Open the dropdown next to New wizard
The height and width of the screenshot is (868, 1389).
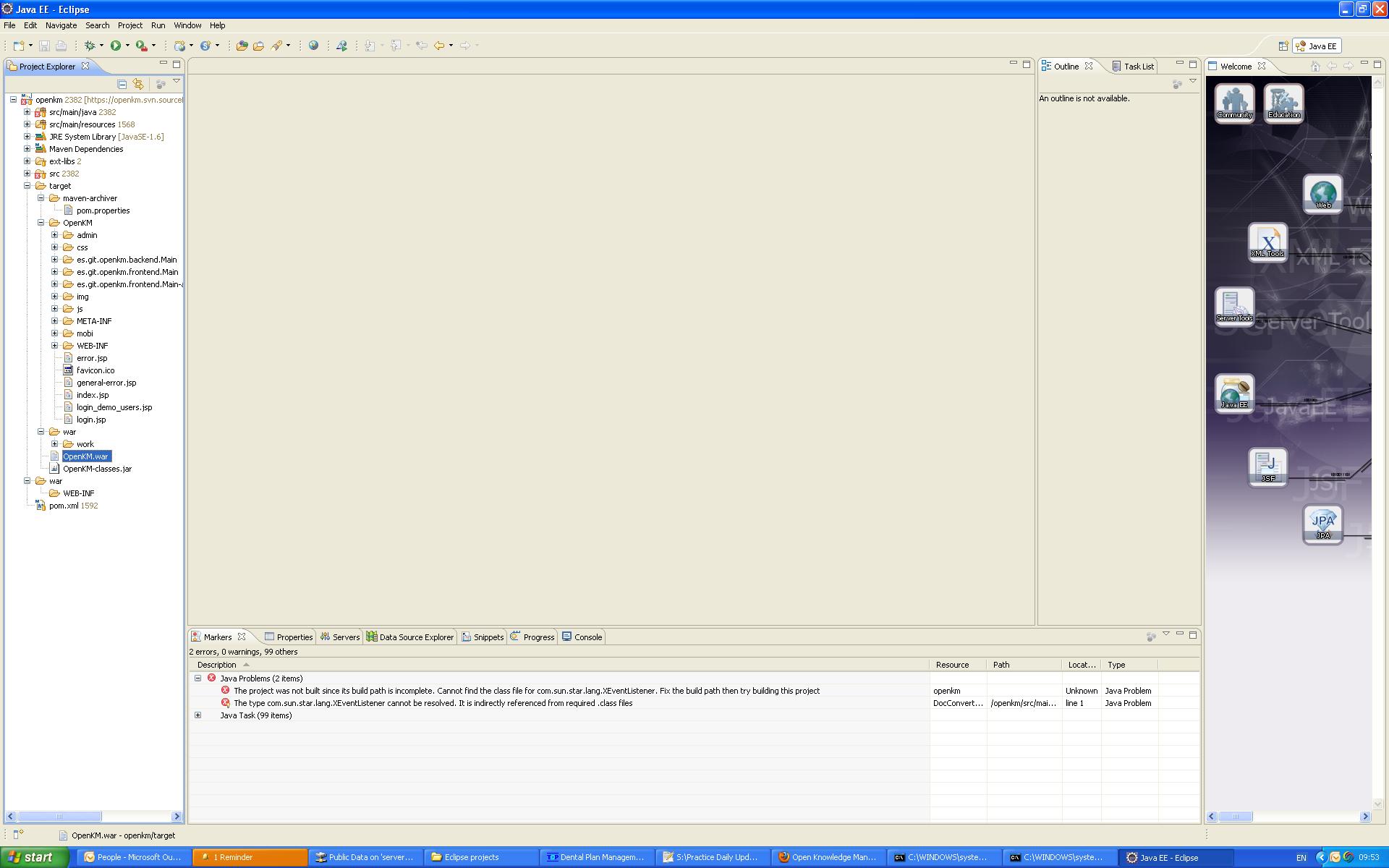30,46
